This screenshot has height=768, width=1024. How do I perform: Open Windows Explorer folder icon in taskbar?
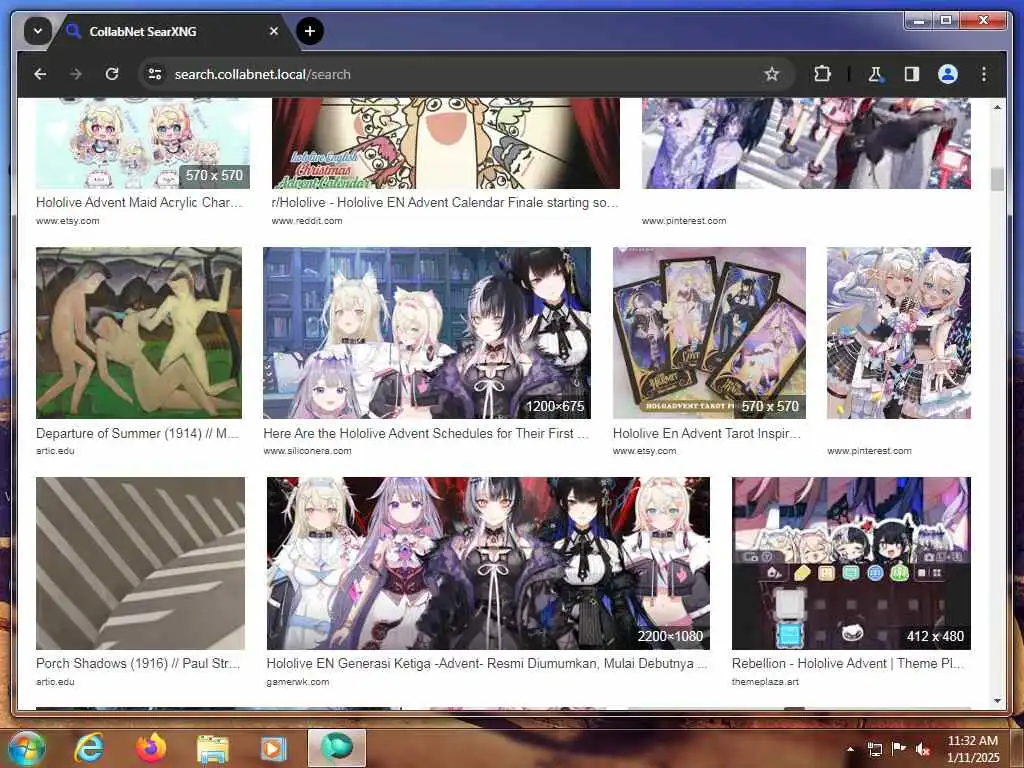(x=213, y=750)
